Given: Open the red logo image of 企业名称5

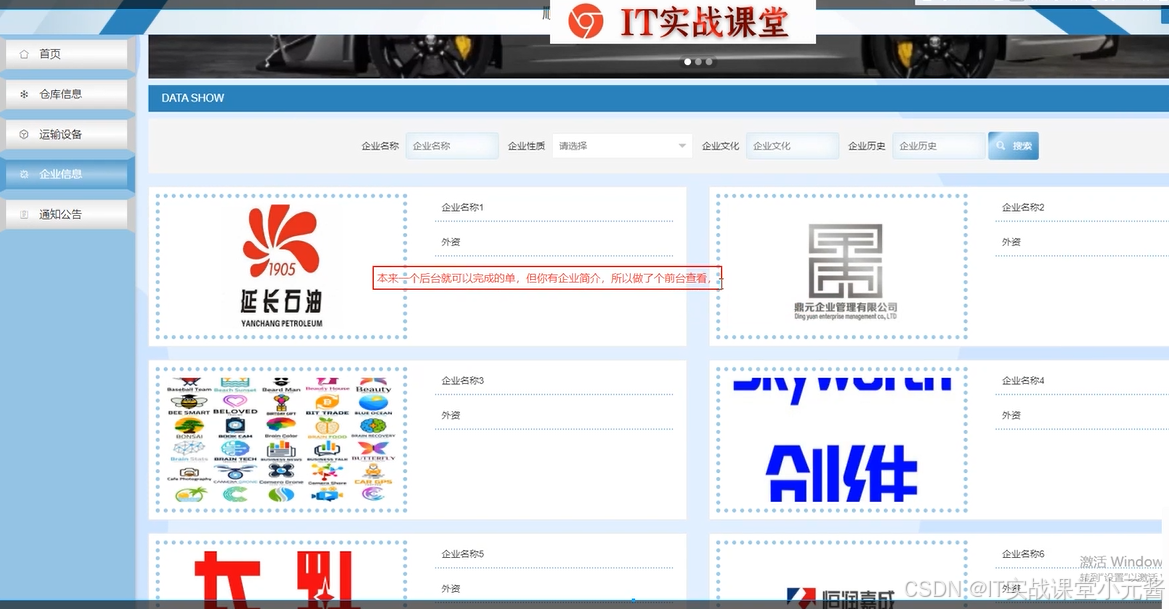Looking at the screenshot, I should tap(282, 572).
